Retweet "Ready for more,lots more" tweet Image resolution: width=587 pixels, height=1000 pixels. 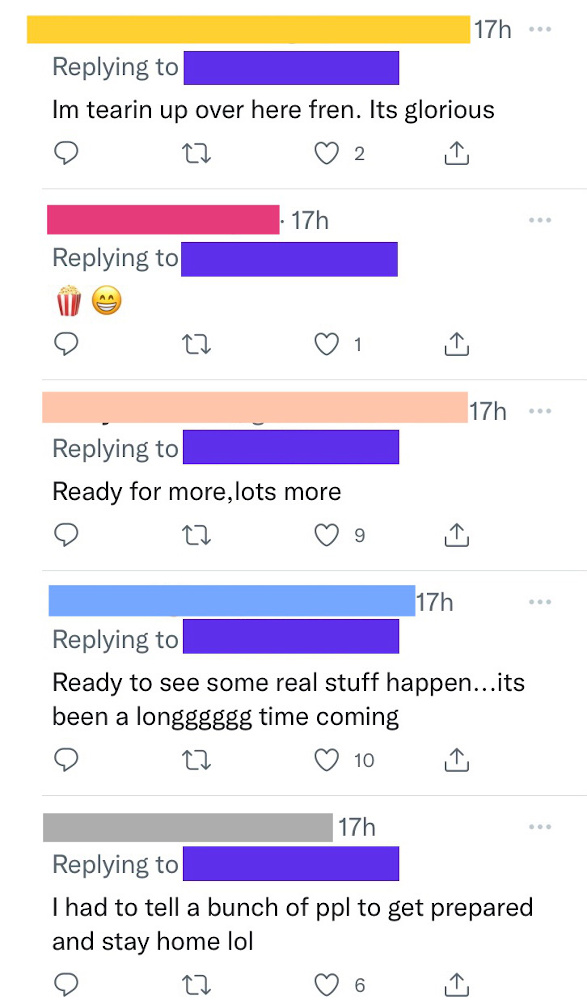(197, 535)
